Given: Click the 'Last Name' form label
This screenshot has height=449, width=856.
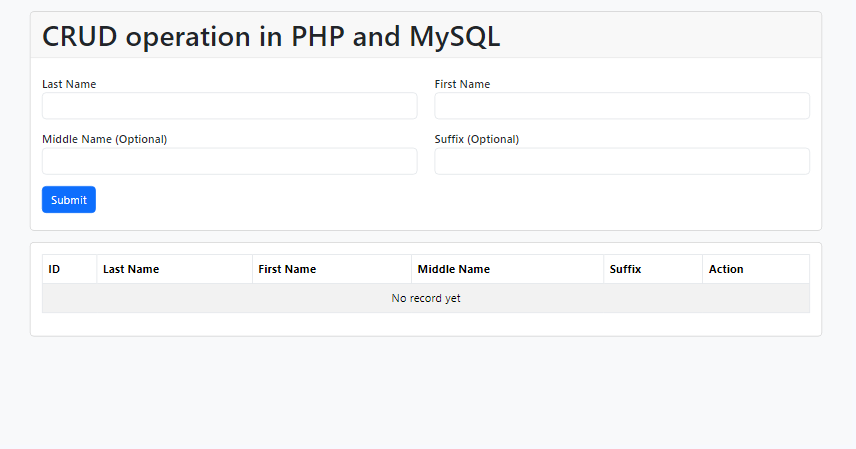Looking at the screenshot, I should (69, 84).
